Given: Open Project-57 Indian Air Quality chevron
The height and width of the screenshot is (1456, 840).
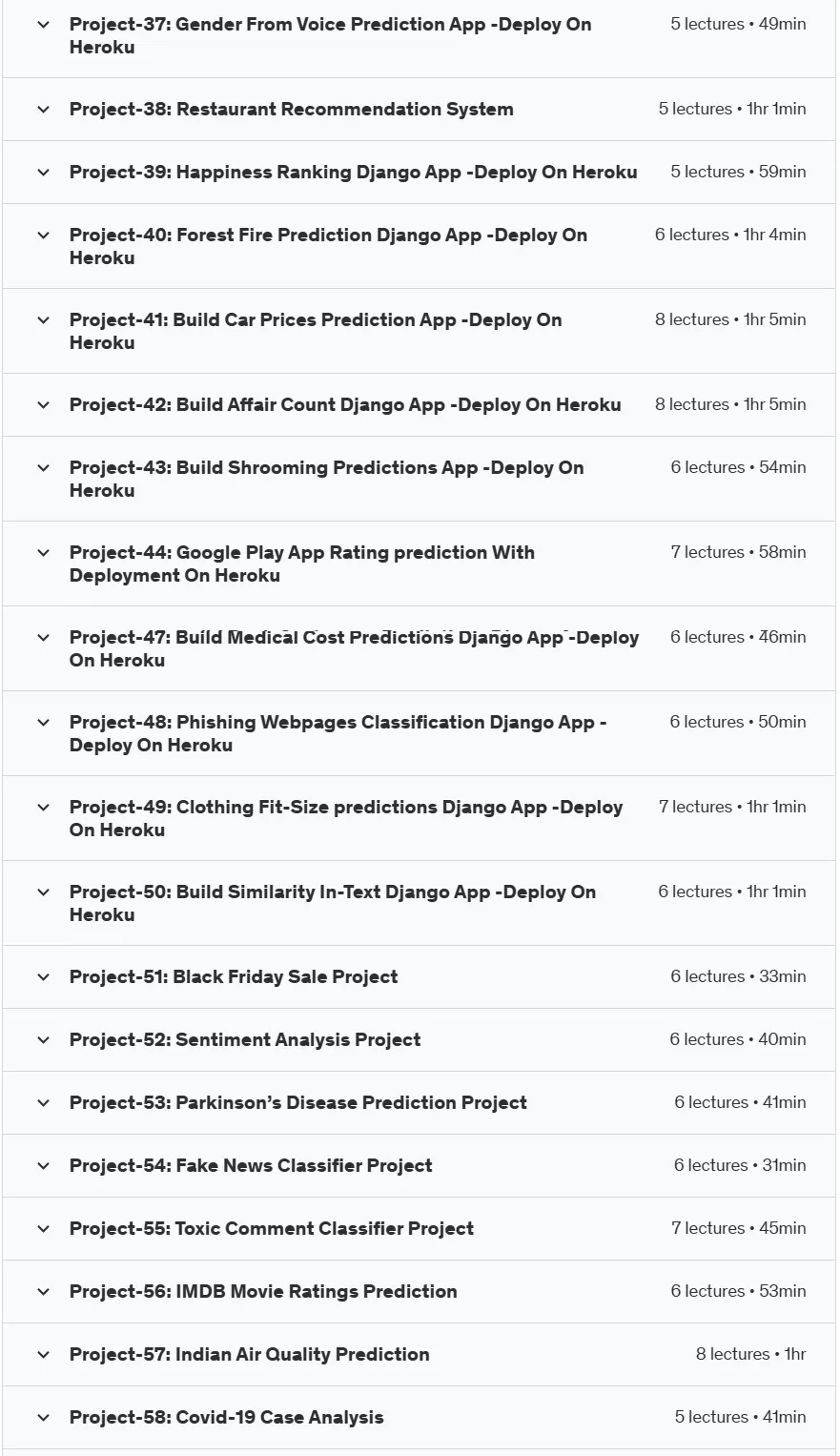Looking at the screenshot, I should coord(43,1355).
